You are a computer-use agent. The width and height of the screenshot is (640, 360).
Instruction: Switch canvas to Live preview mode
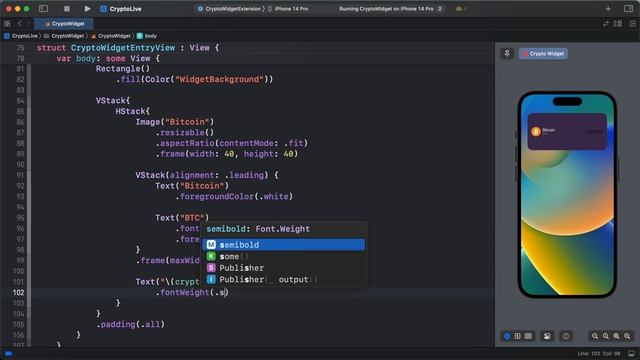point(507,336)
